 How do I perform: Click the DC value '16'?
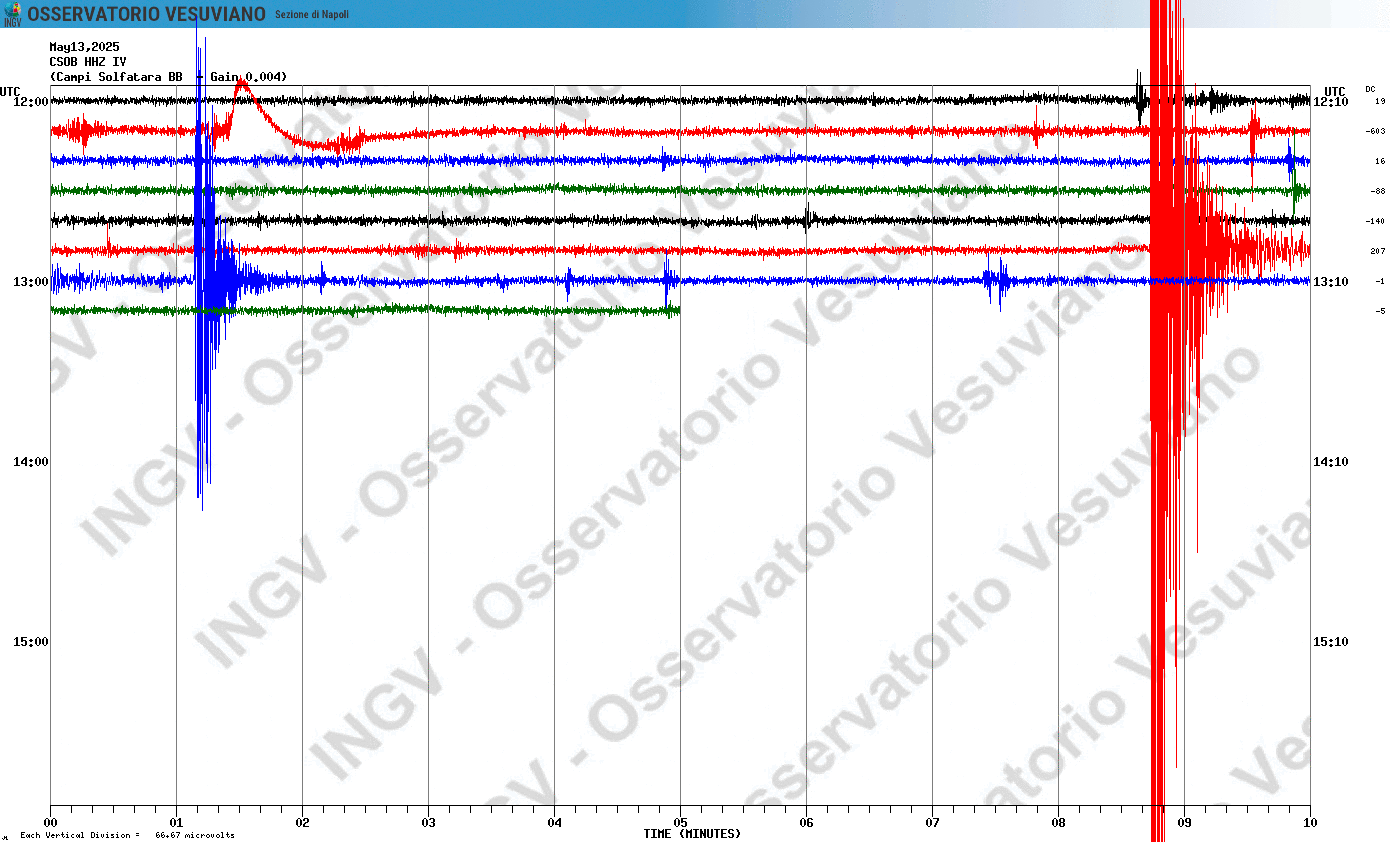[1380, 161]
